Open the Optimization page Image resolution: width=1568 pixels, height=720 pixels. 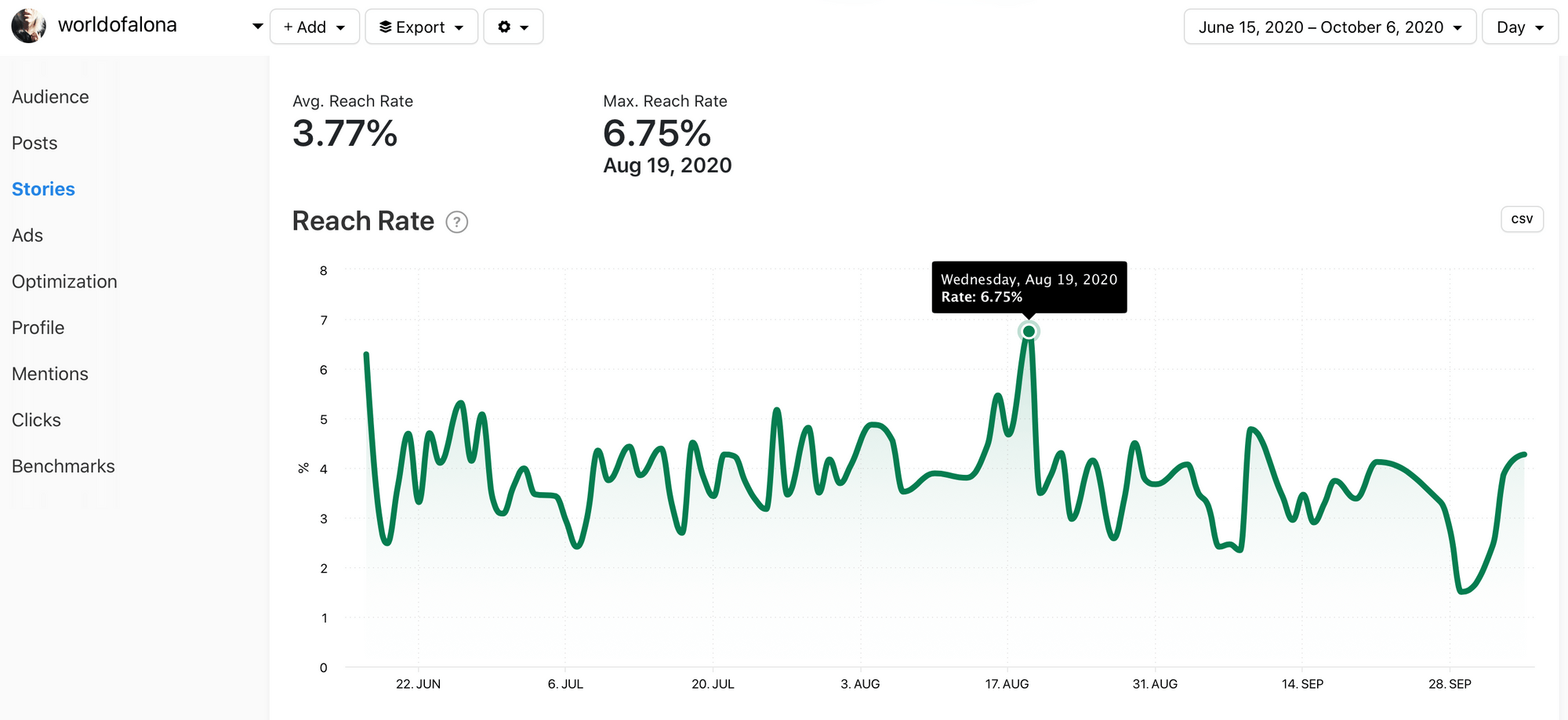tap(64, 282)
